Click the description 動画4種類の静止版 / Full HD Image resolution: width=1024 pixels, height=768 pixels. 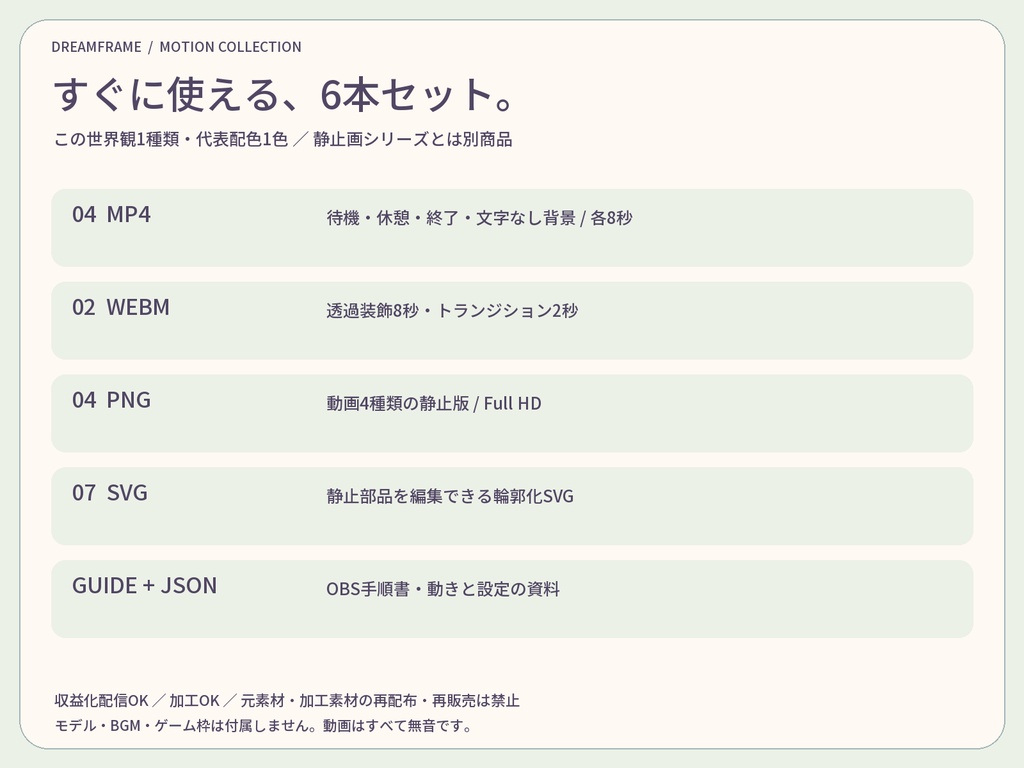pos(434,403)
